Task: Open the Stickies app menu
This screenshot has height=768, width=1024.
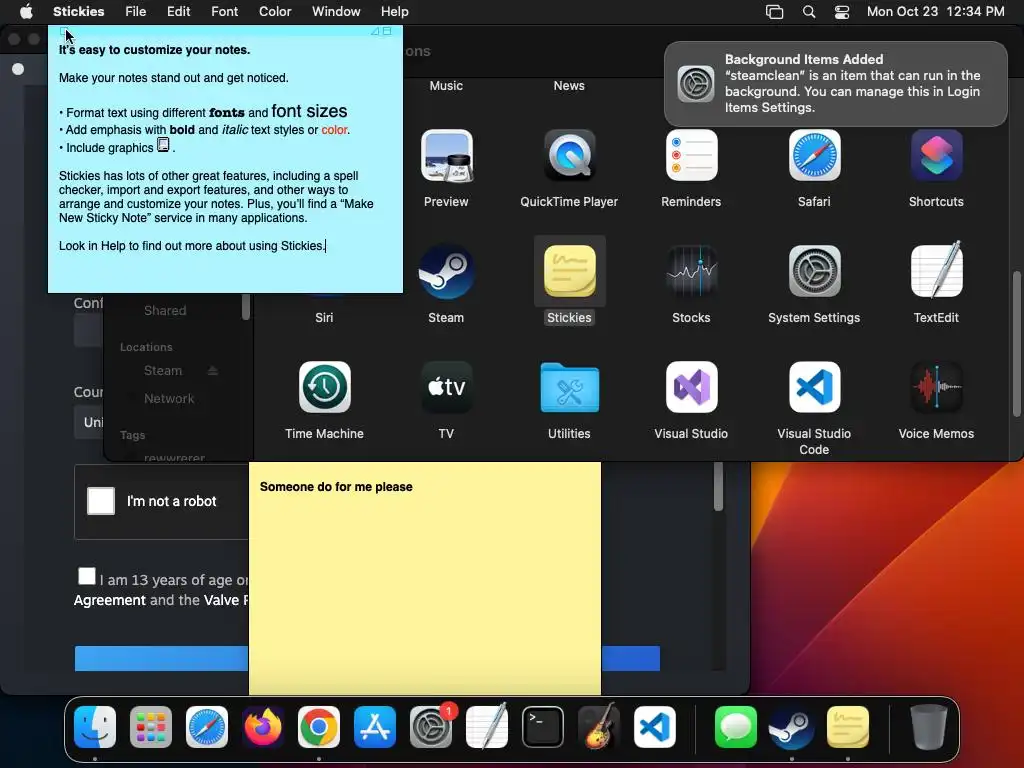Action: pos(78,12)
